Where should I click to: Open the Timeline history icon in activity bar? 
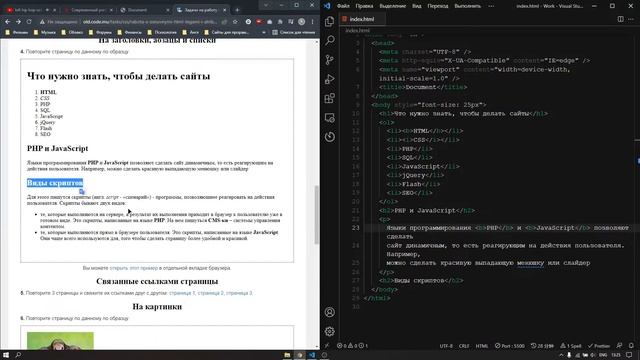pos(329,137)
